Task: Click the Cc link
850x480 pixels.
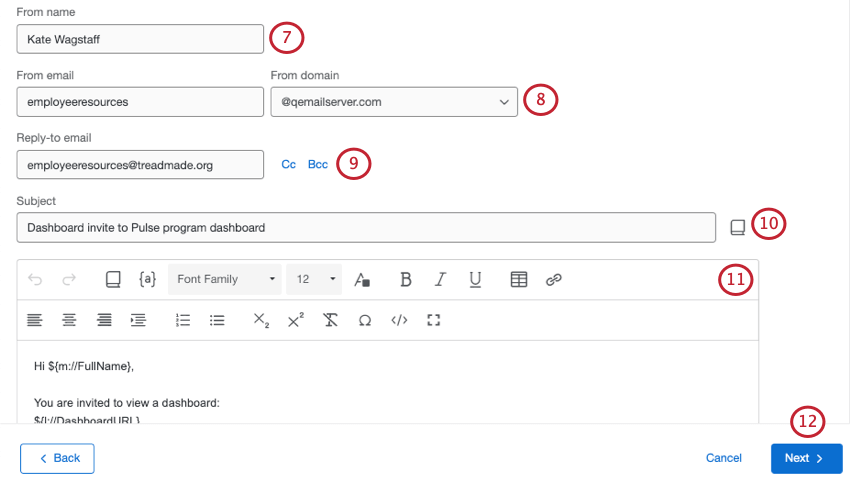Action: (288, 164)
